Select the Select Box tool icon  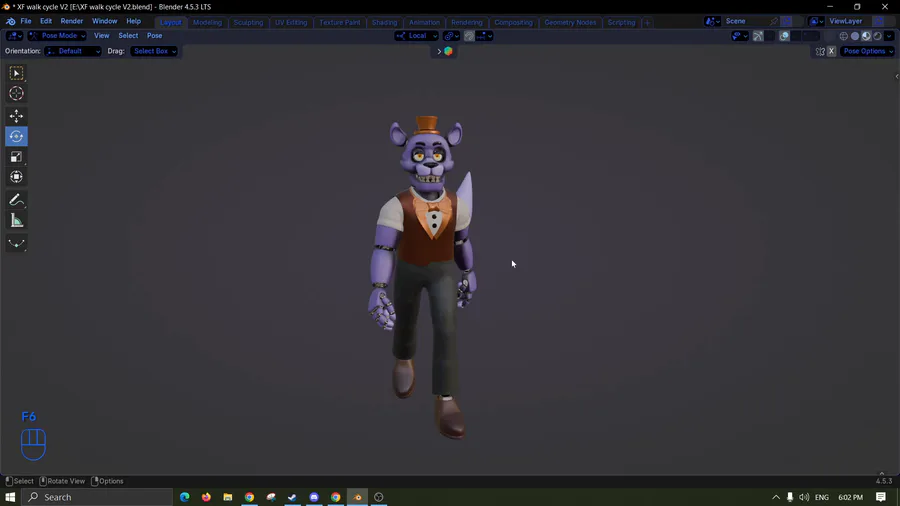coord(16,73)
